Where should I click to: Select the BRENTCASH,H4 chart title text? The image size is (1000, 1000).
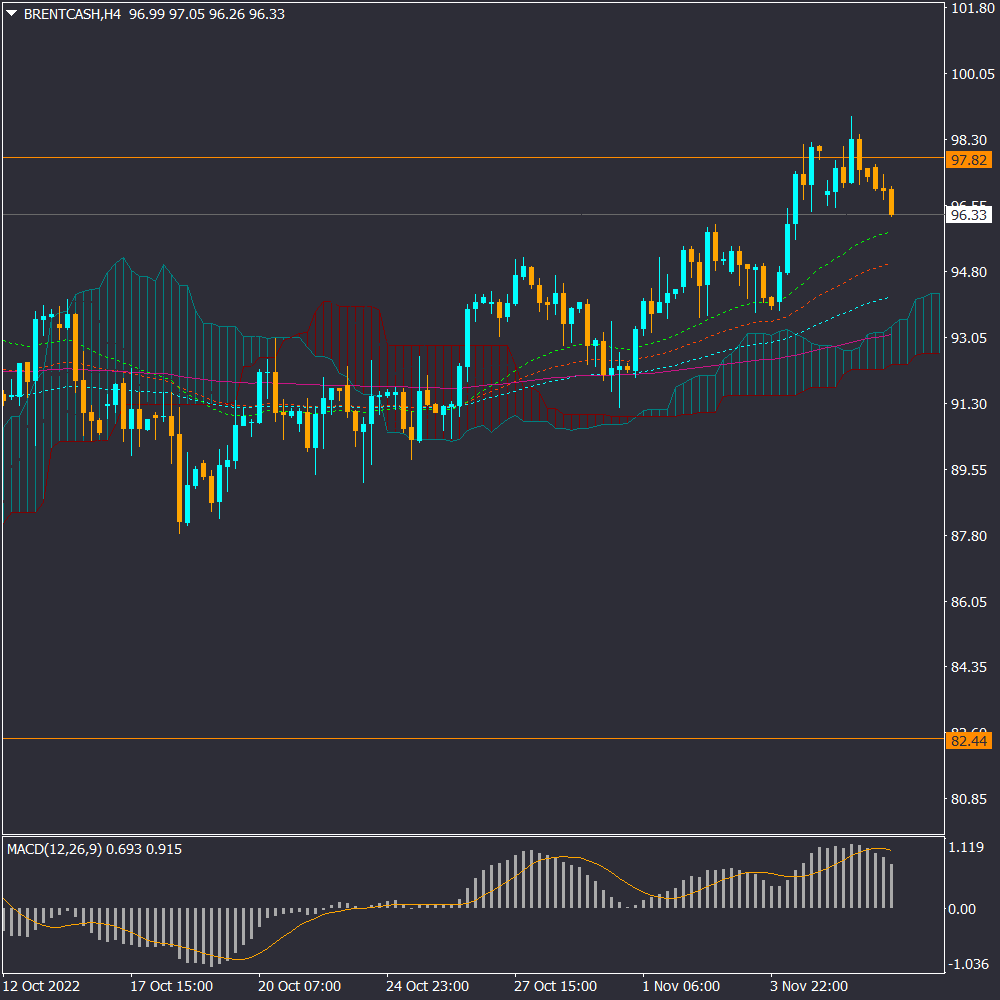coord(71,15)
